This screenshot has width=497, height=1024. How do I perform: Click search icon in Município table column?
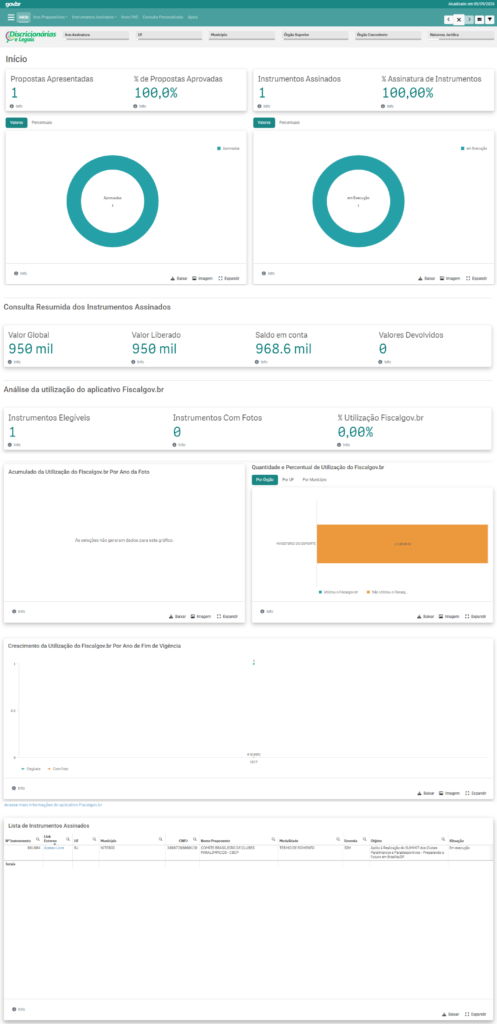[161, 839]
